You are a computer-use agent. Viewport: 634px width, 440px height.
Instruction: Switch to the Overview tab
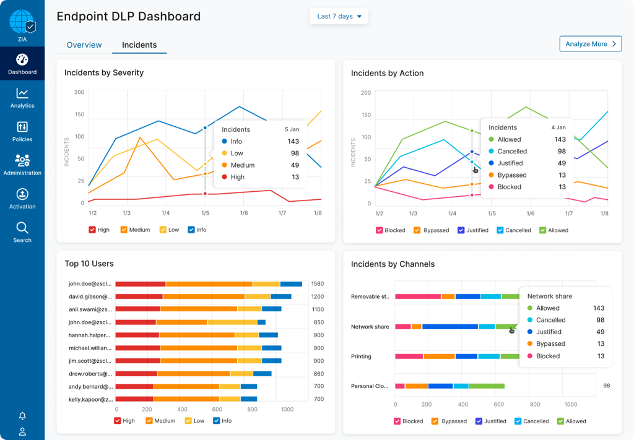click(x=84, y=45)
